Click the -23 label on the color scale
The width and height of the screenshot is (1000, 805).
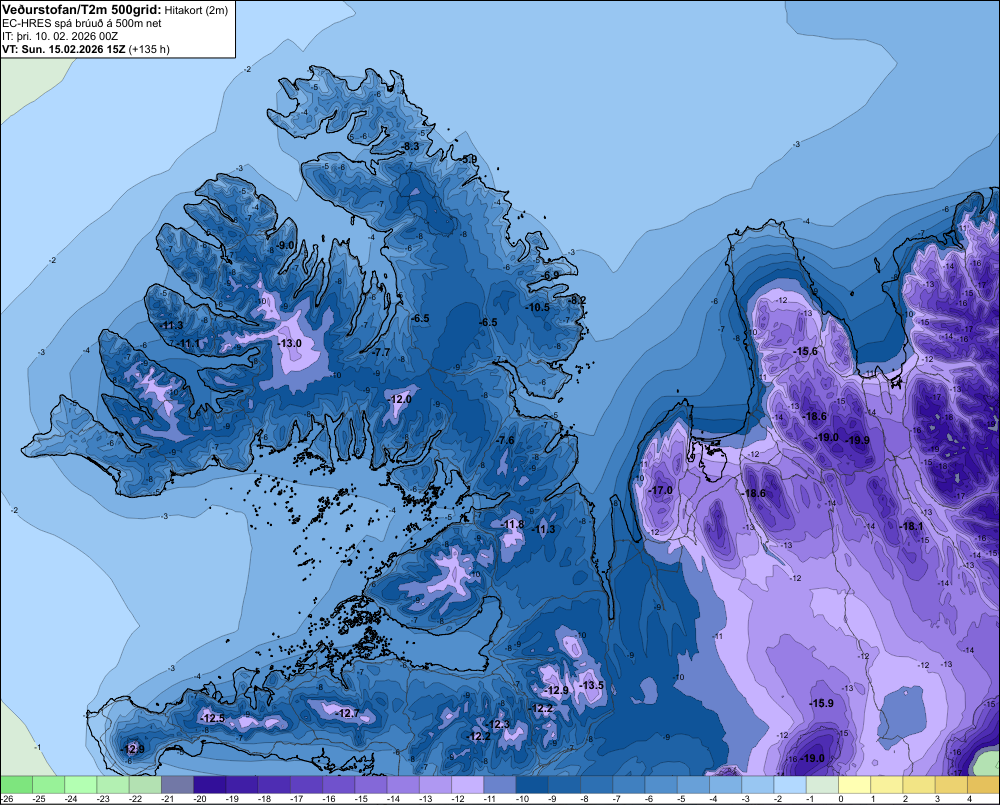[x=103, y=799]
